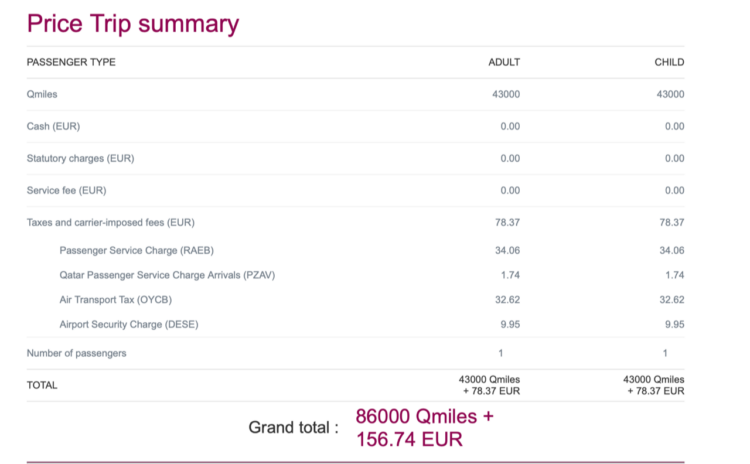Click the 'Statutory charges (EUR)' label

80,158
